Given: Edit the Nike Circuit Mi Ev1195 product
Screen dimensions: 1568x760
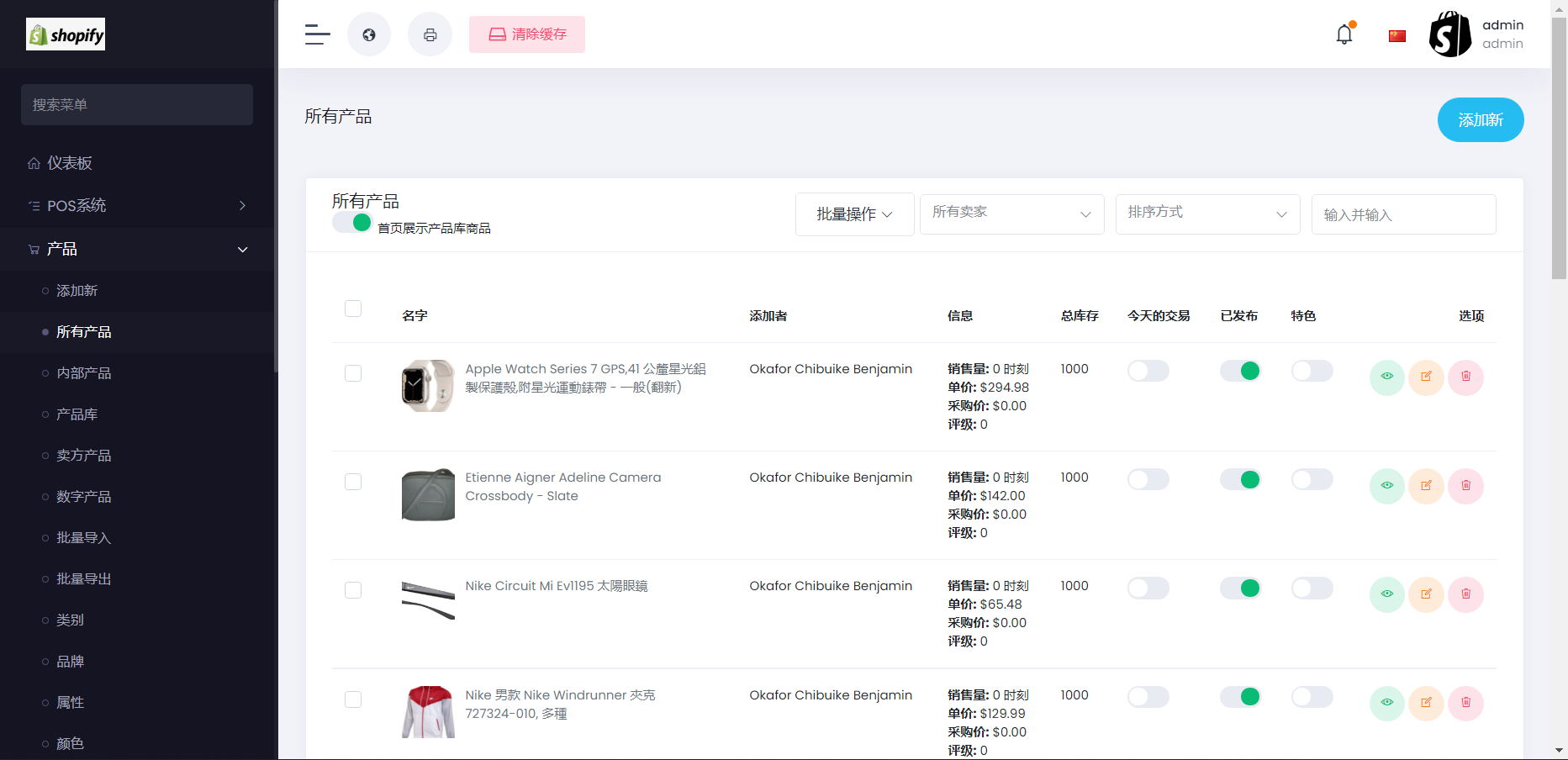Looking at the screenshot, I should click(x=1427, y=594).
